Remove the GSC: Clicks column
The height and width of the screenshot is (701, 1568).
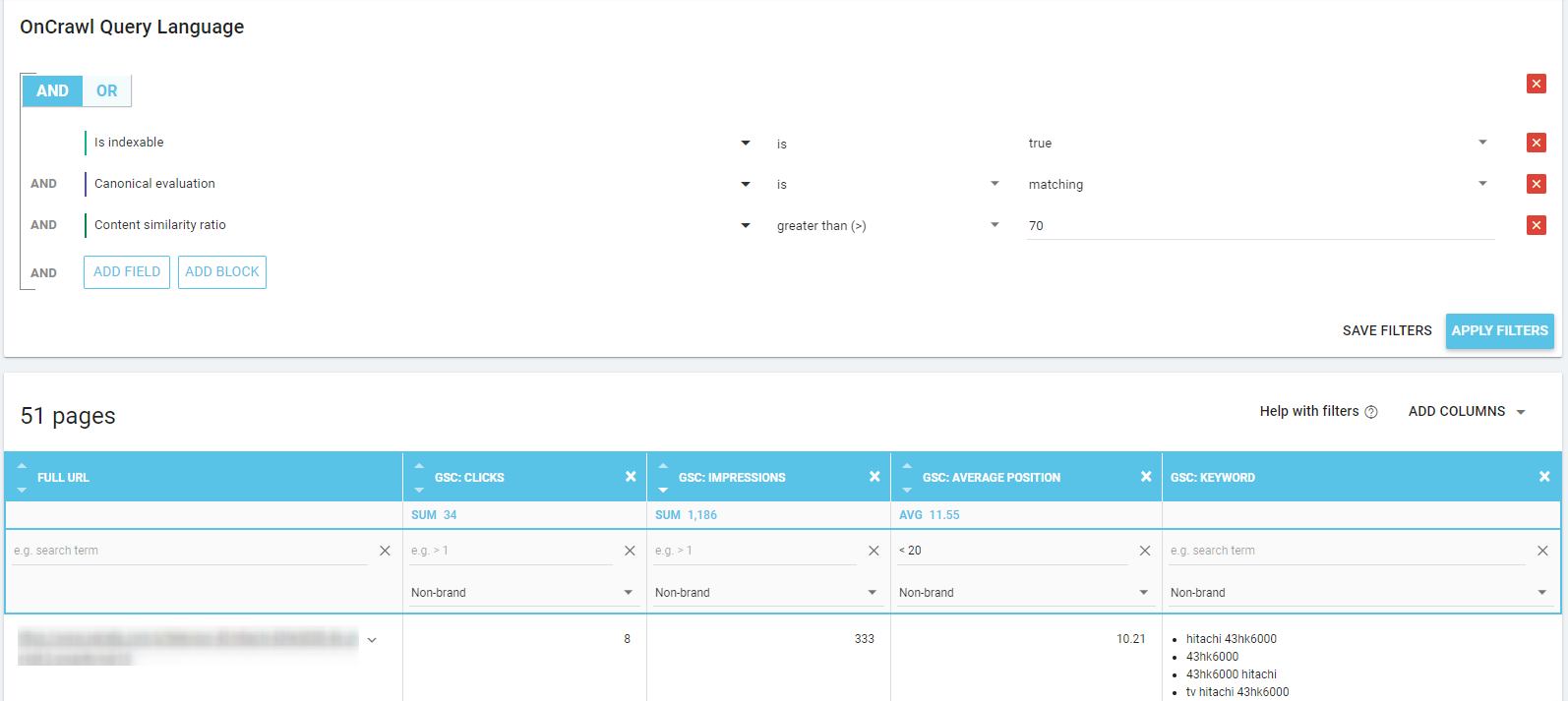pos(631,477)
